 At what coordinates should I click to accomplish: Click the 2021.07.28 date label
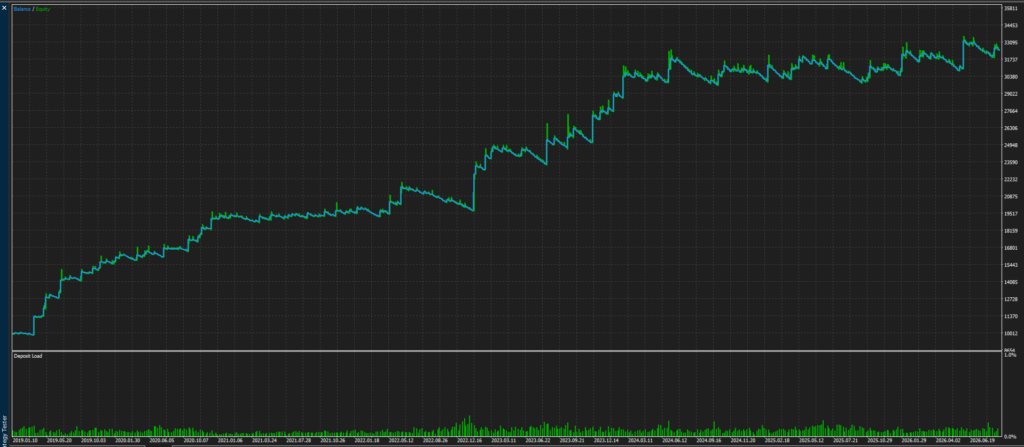pos(299,440)
